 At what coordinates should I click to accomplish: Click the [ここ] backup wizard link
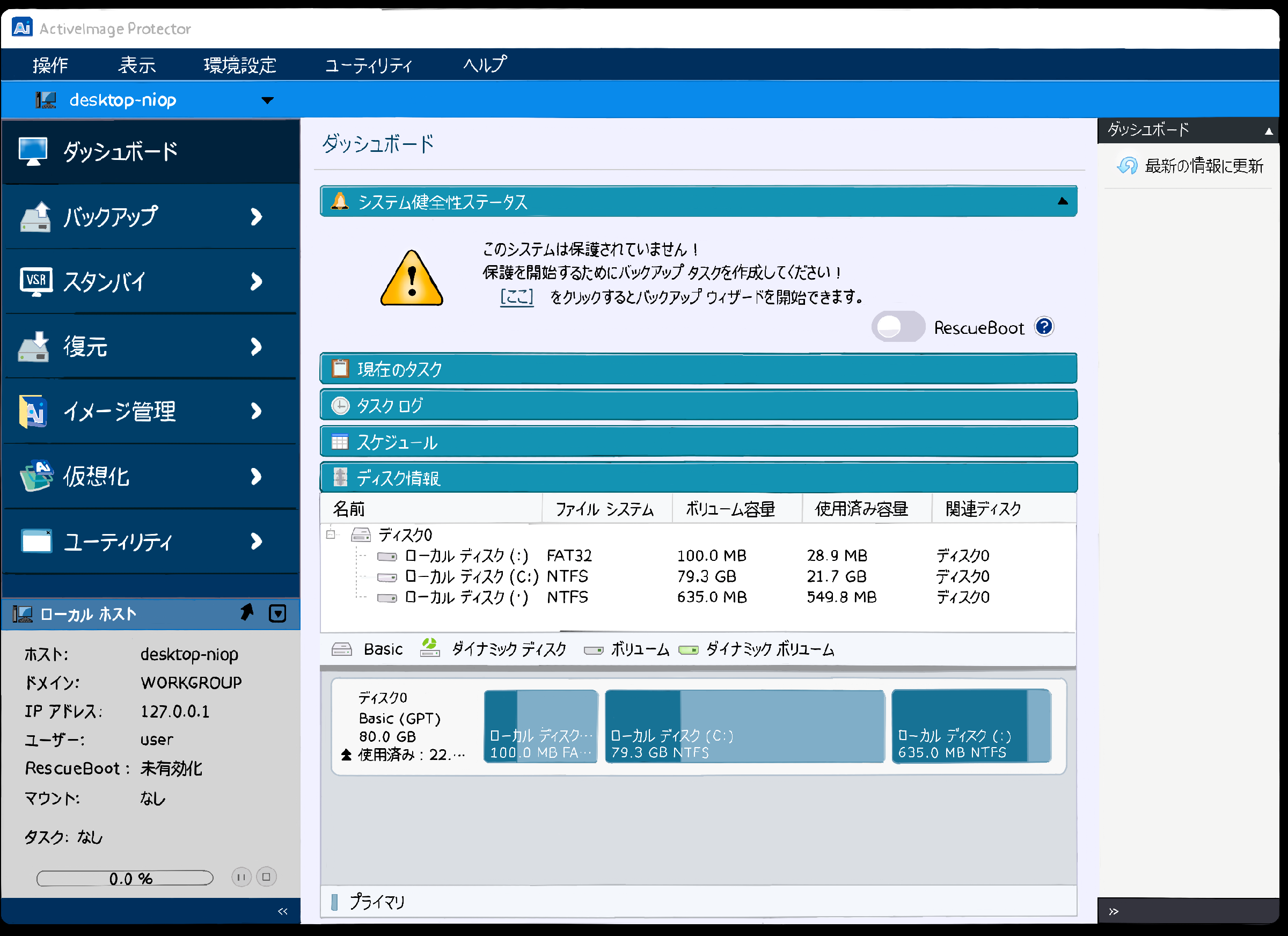(x=516, y=296)
